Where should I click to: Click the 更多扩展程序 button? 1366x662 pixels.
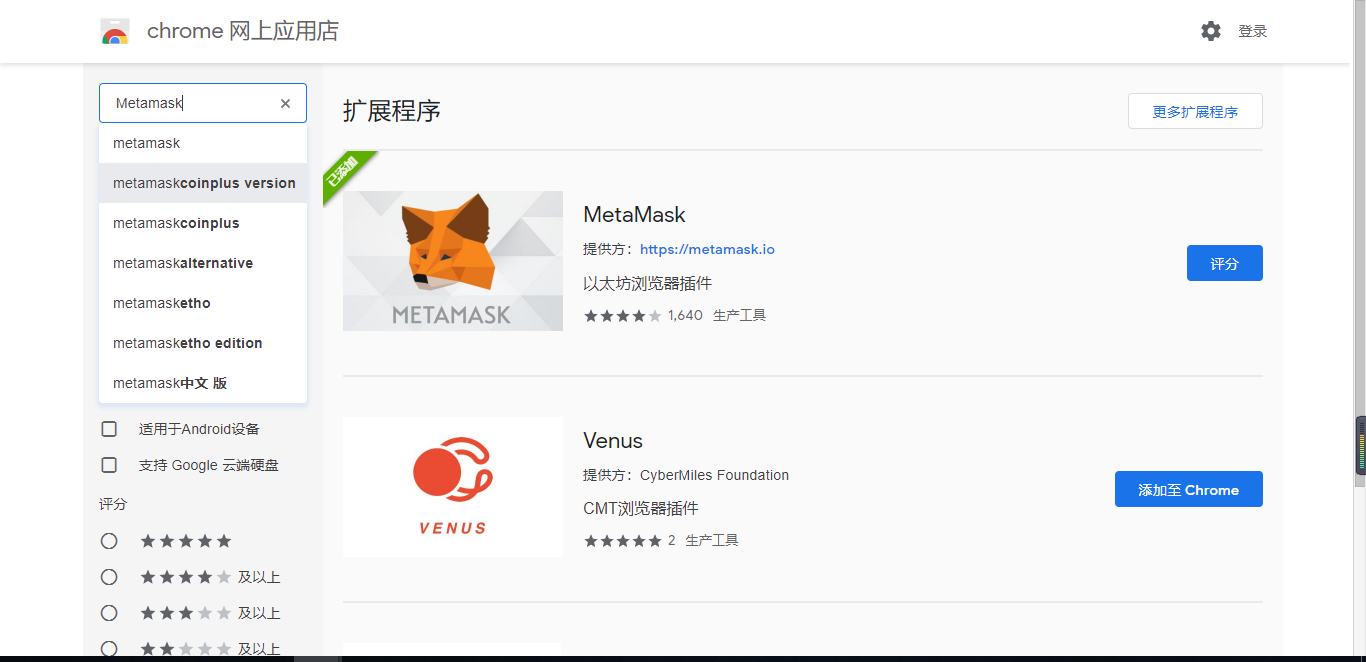[1195, 111]
